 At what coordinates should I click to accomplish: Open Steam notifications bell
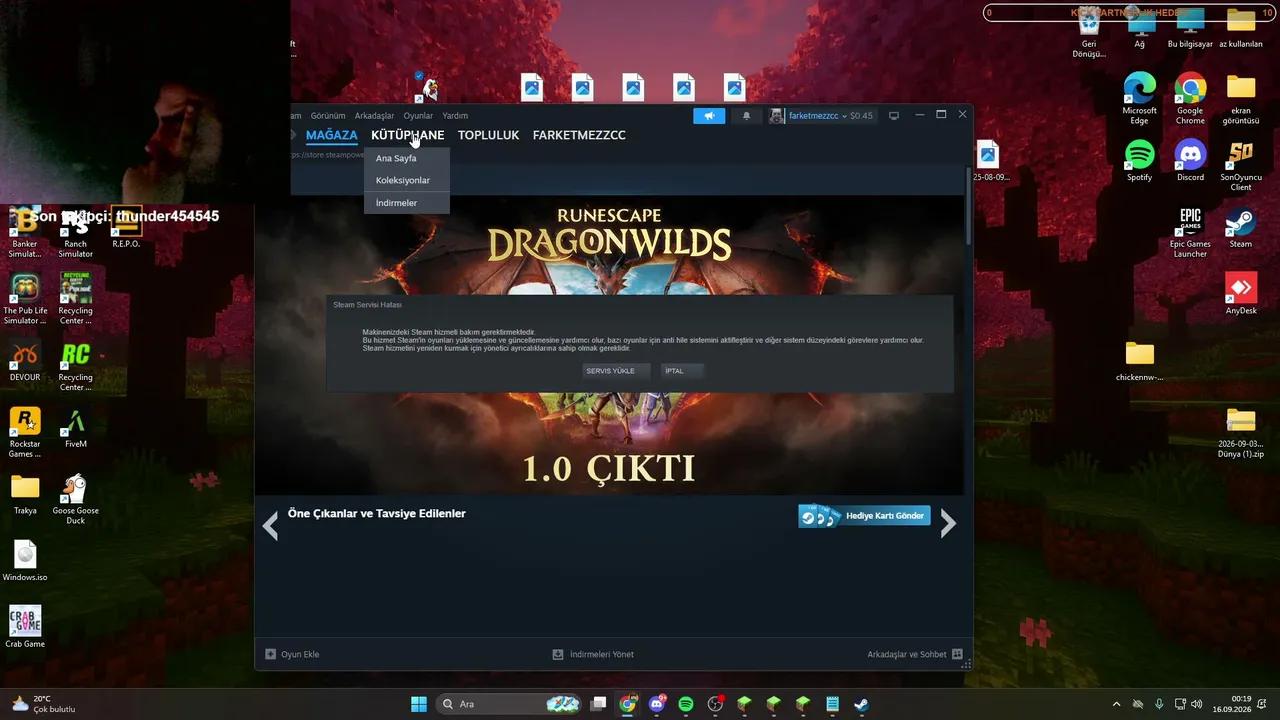click(746, 116)
